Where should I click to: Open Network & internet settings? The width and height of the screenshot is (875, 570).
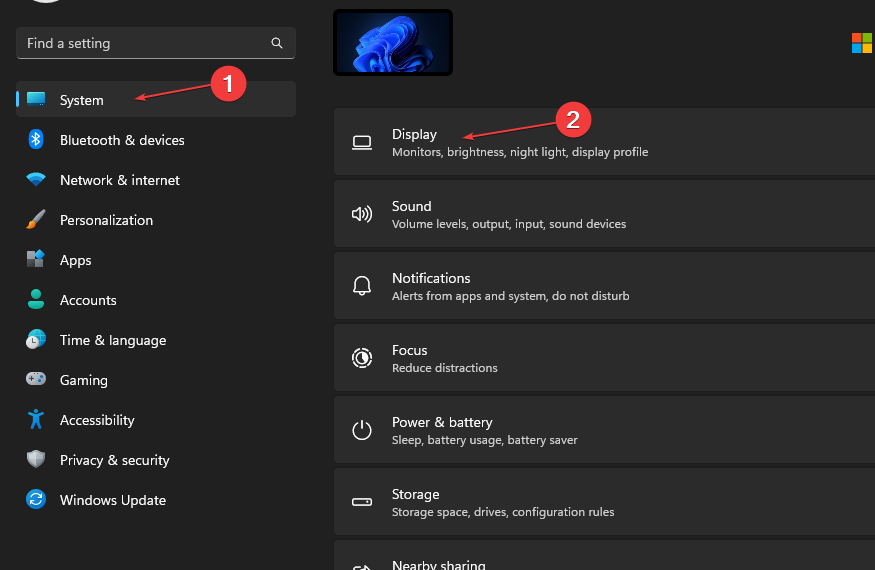tap(119, 180)
